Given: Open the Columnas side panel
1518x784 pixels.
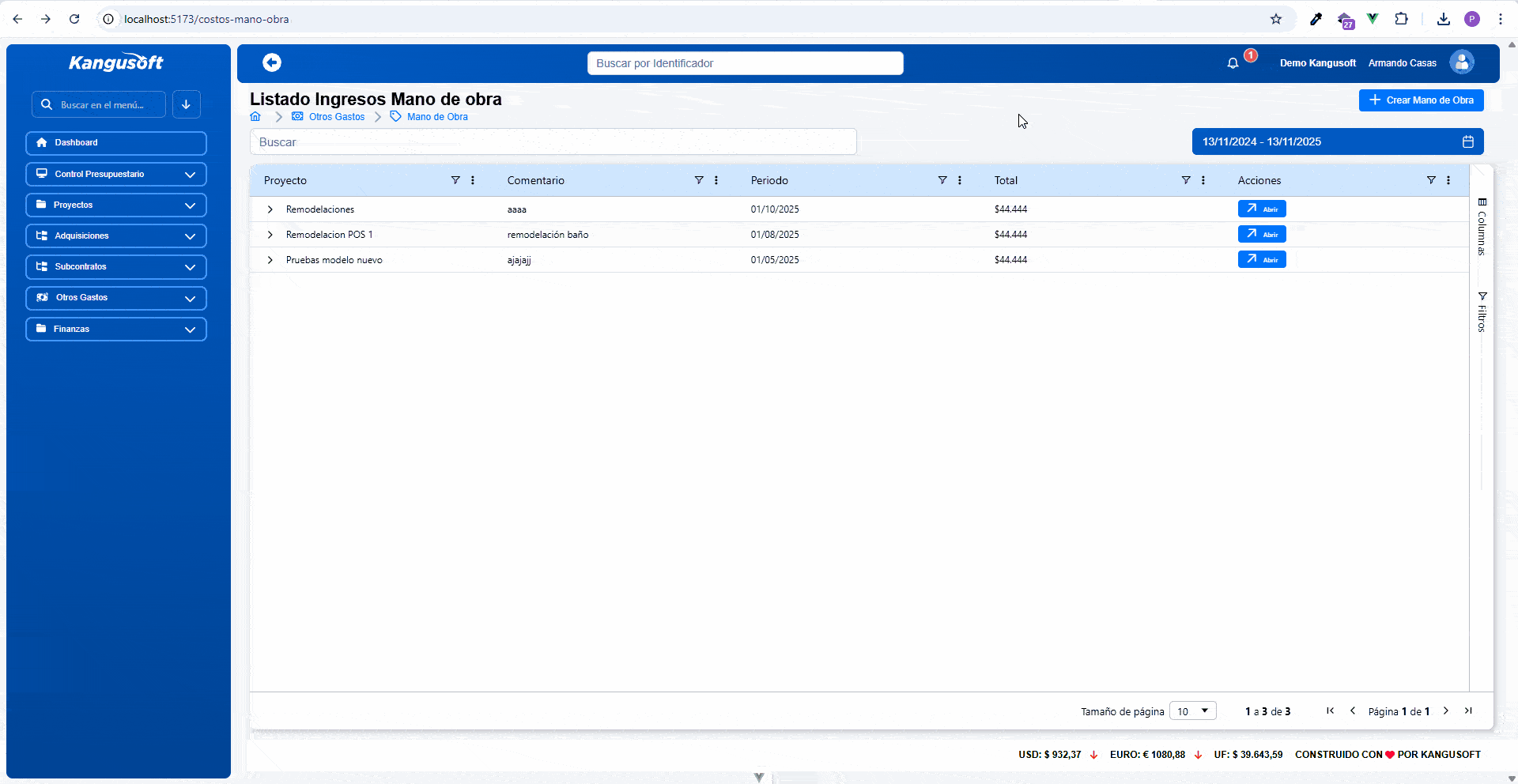Looking at the screenshot, I should [1482, 227].
